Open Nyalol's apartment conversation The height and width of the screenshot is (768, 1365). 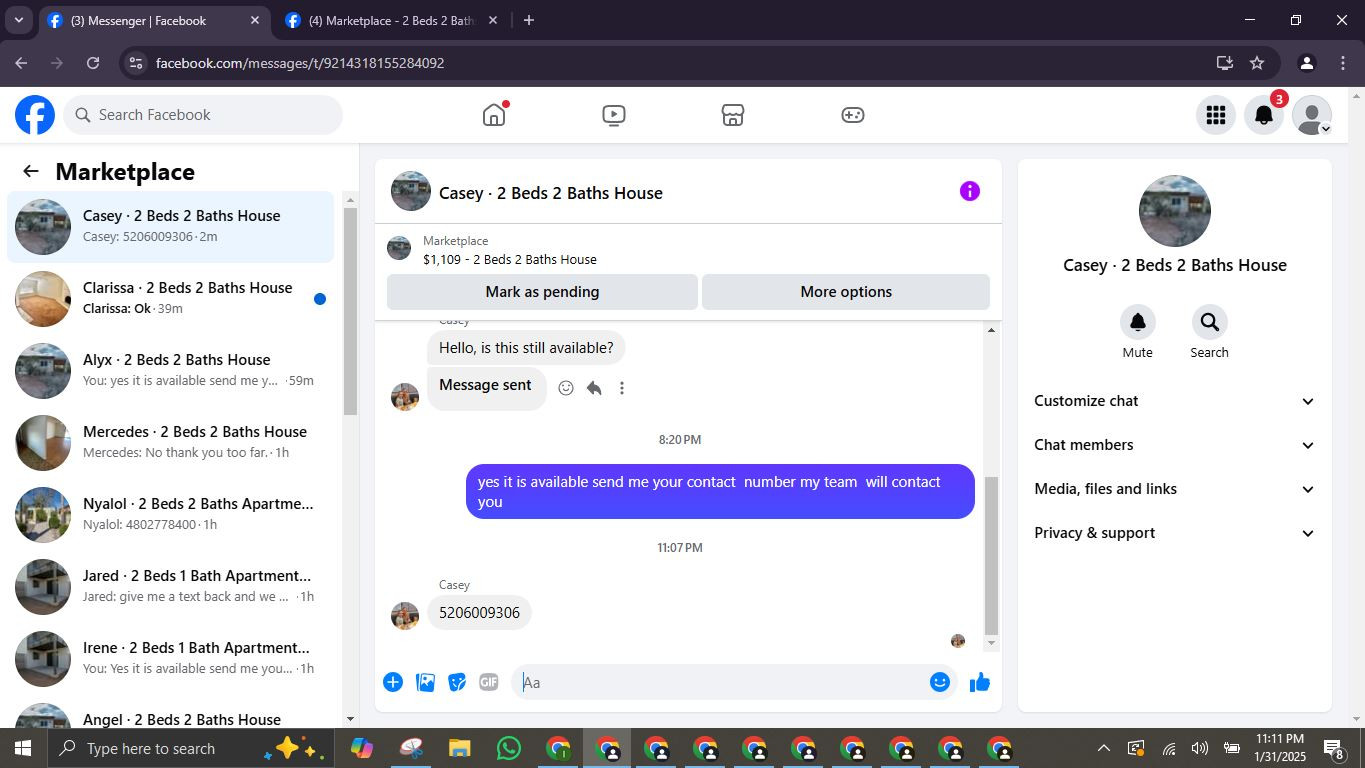pos(171,515)
